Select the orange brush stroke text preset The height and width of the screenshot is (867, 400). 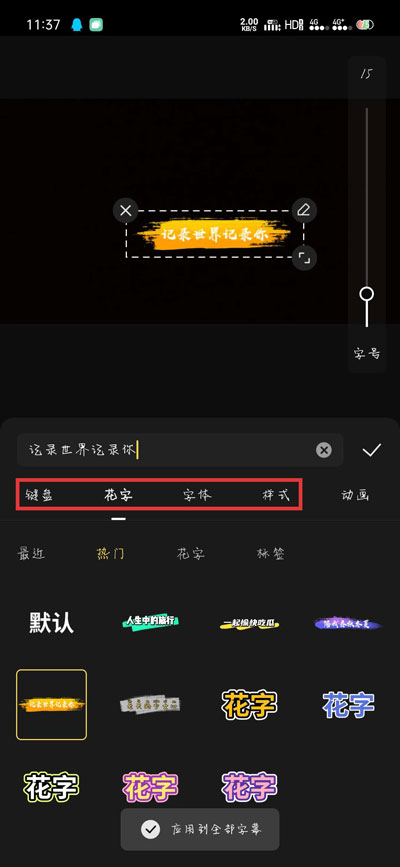point(51,704)
